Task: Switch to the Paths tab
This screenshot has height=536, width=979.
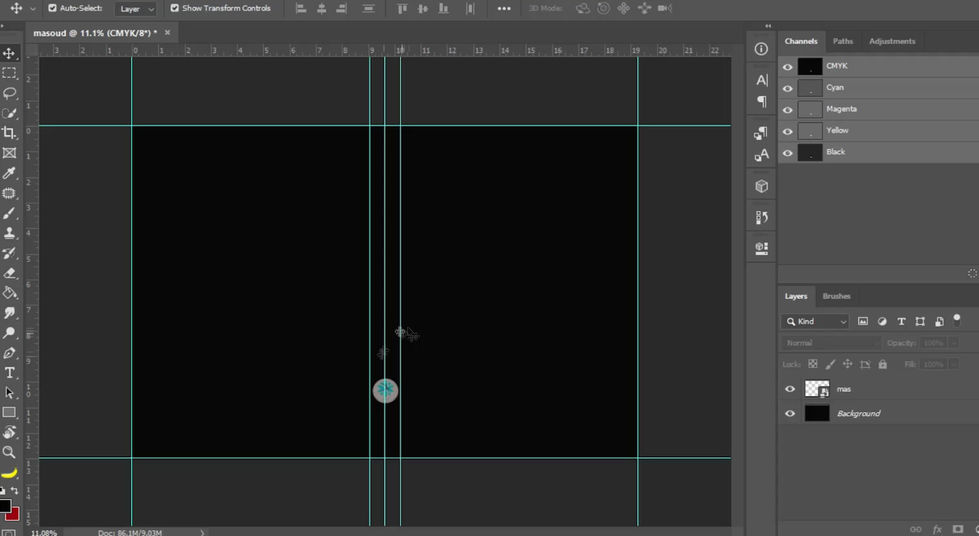Action: [842, 41]
